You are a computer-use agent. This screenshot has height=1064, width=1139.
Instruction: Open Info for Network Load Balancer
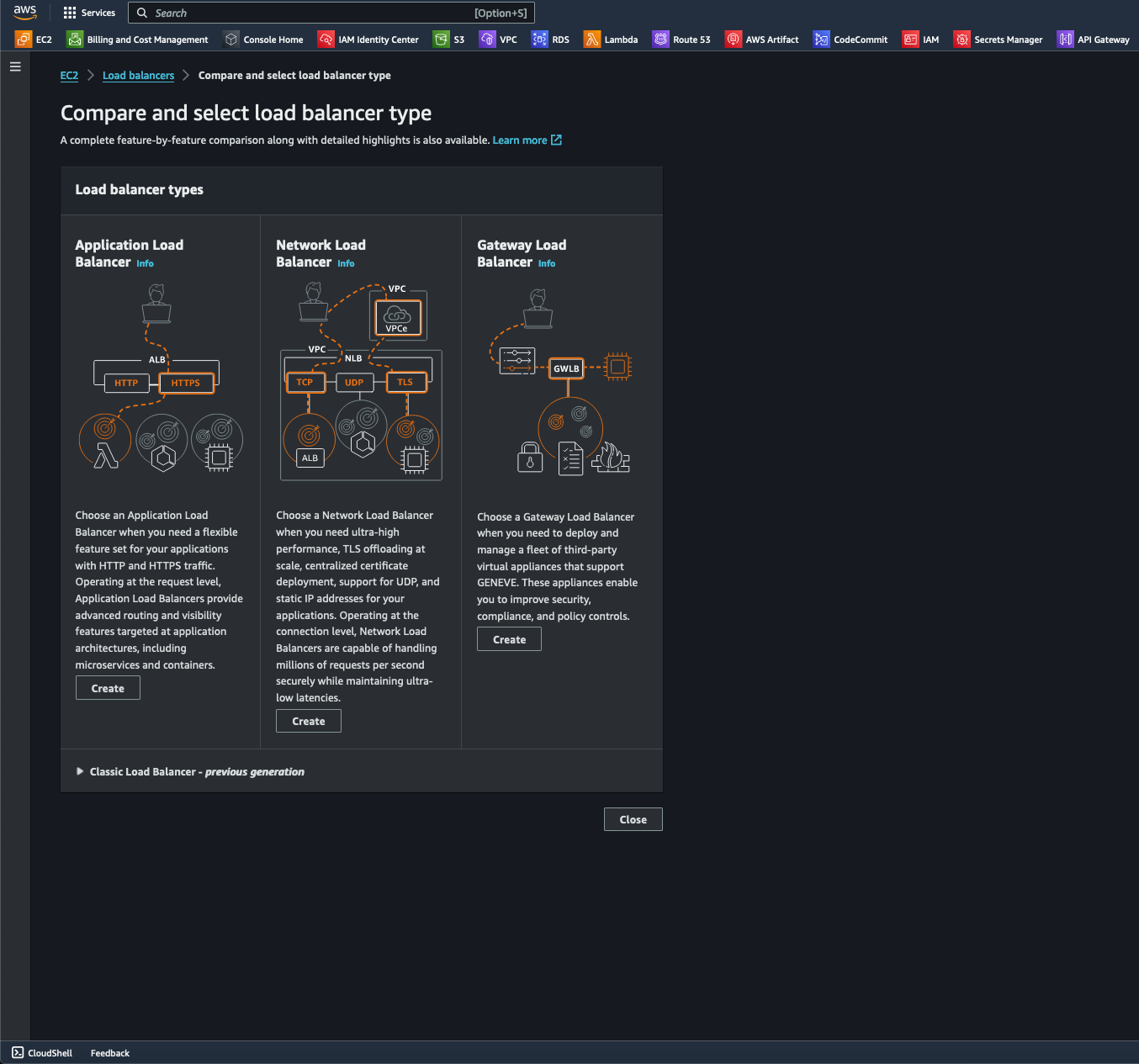coord(346,263)
